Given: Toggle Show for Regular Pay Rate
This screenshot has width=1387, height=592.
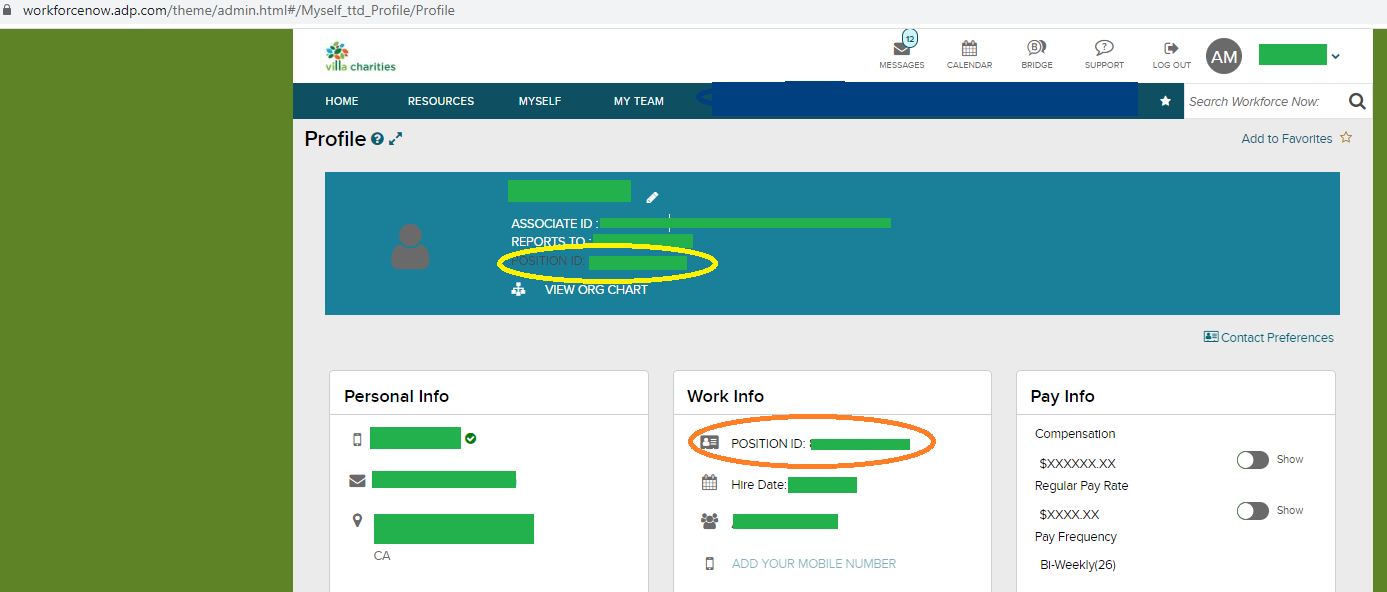Looking at the screenshot, I should pos(1253,511).
